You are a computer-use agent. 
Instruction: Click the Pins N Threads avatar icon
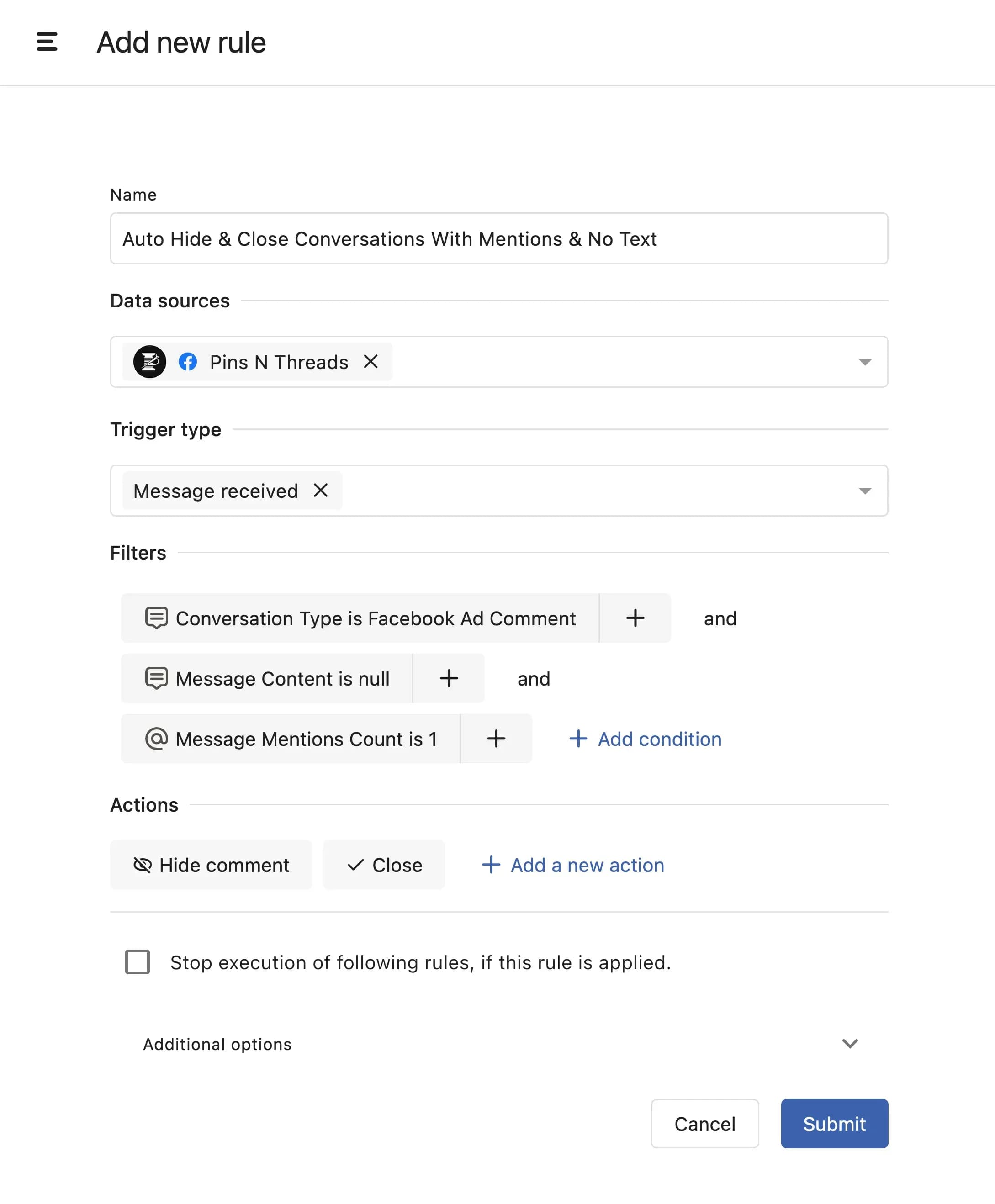point(149,362)
